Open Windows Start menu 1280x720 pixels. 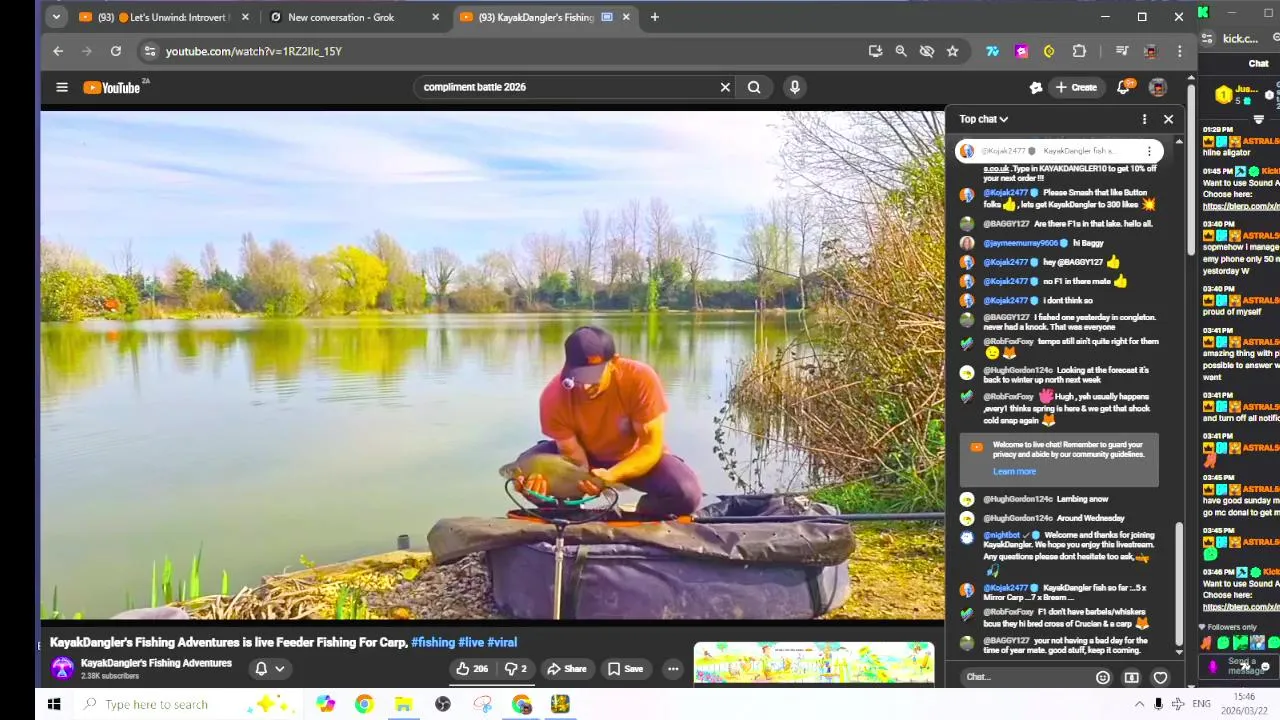click(x=54, y=704)
